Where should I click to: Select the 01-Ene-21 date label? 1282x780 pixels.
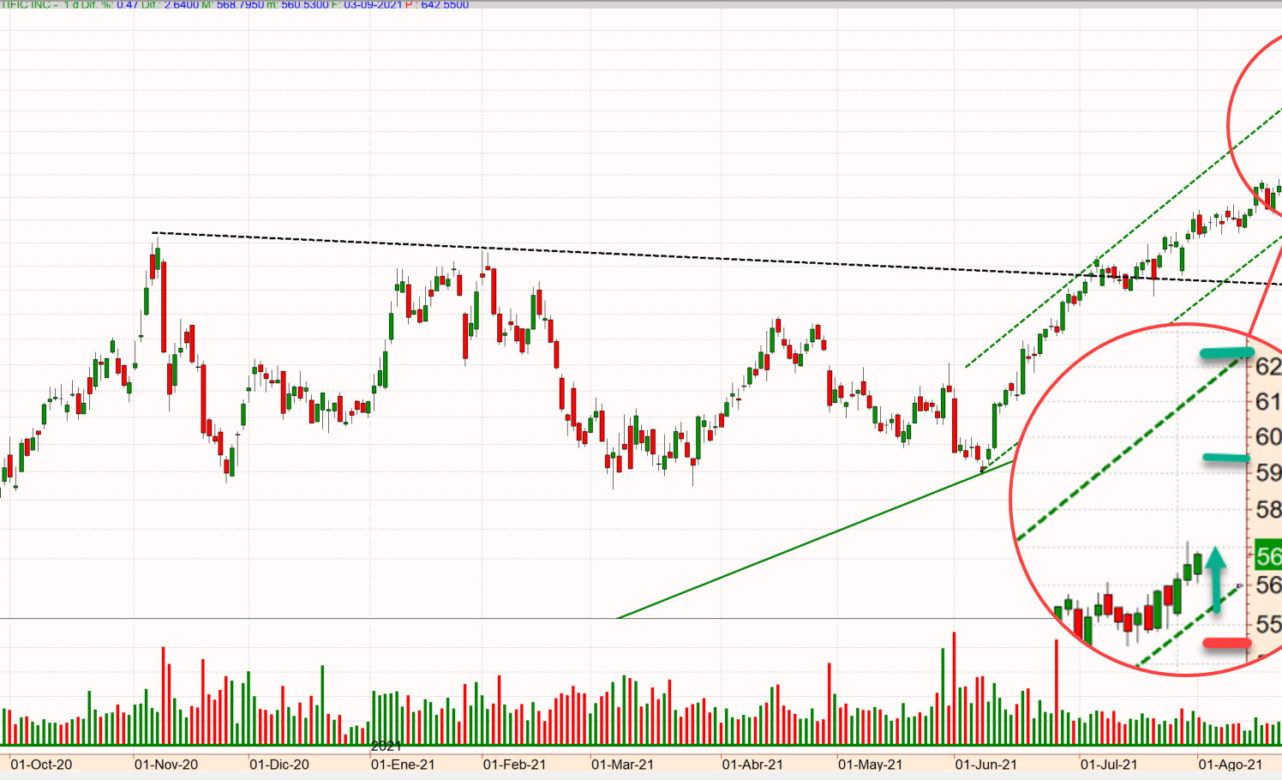pos(402,764)
